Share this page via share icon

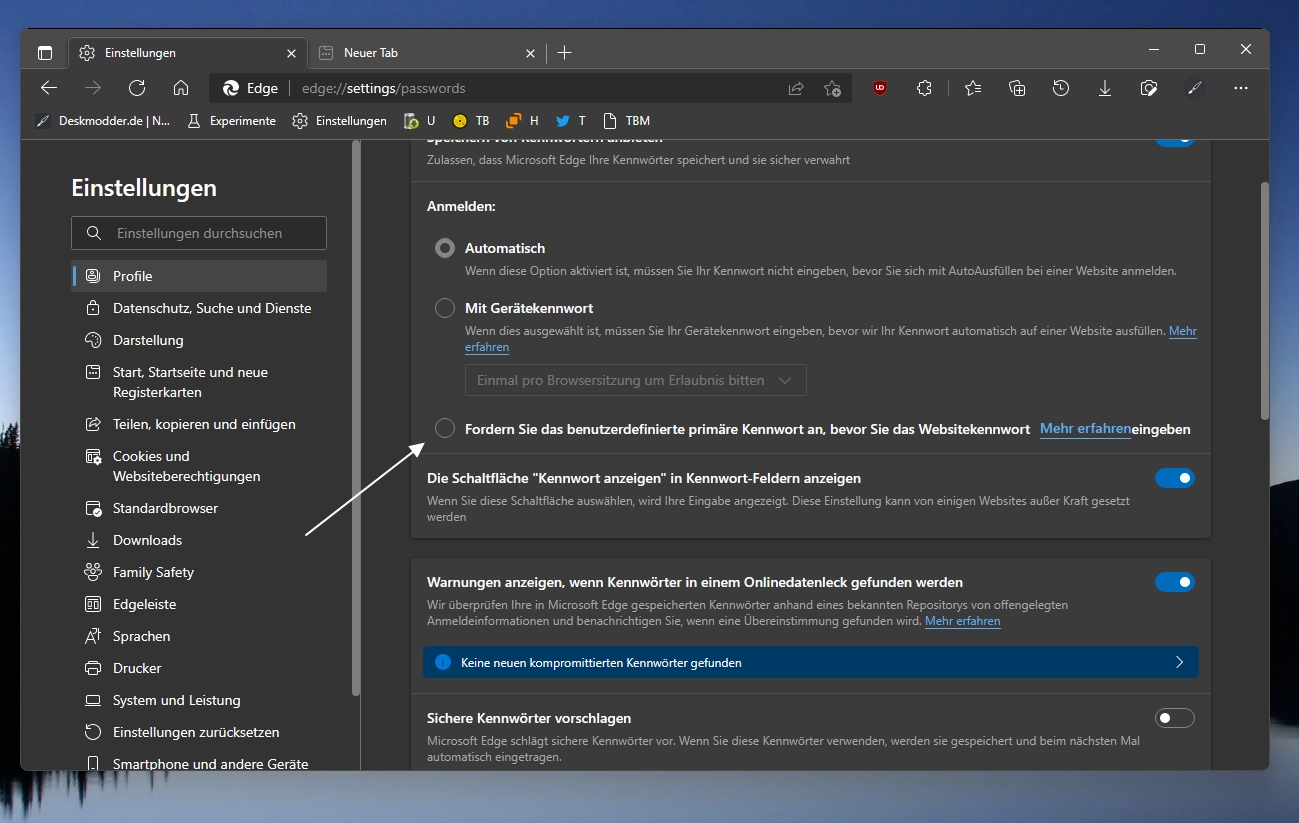796,88
